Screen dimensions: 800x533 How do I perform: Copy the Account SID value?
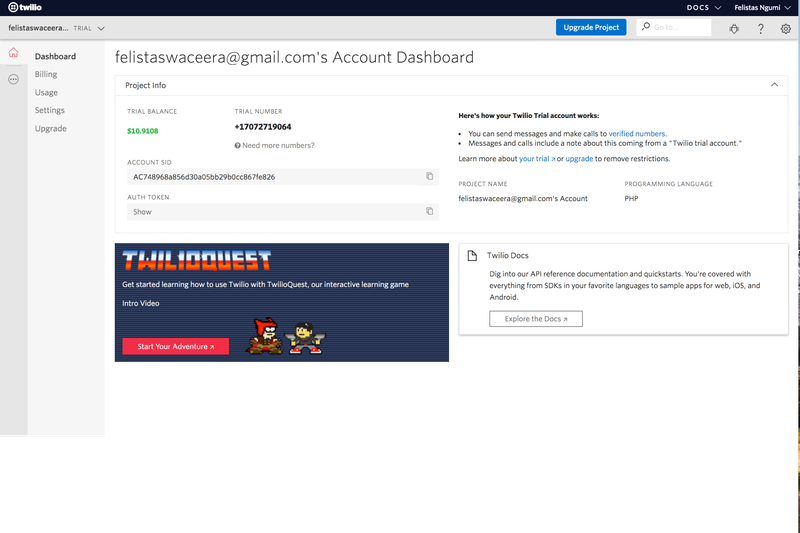click(x=430, y=177)
